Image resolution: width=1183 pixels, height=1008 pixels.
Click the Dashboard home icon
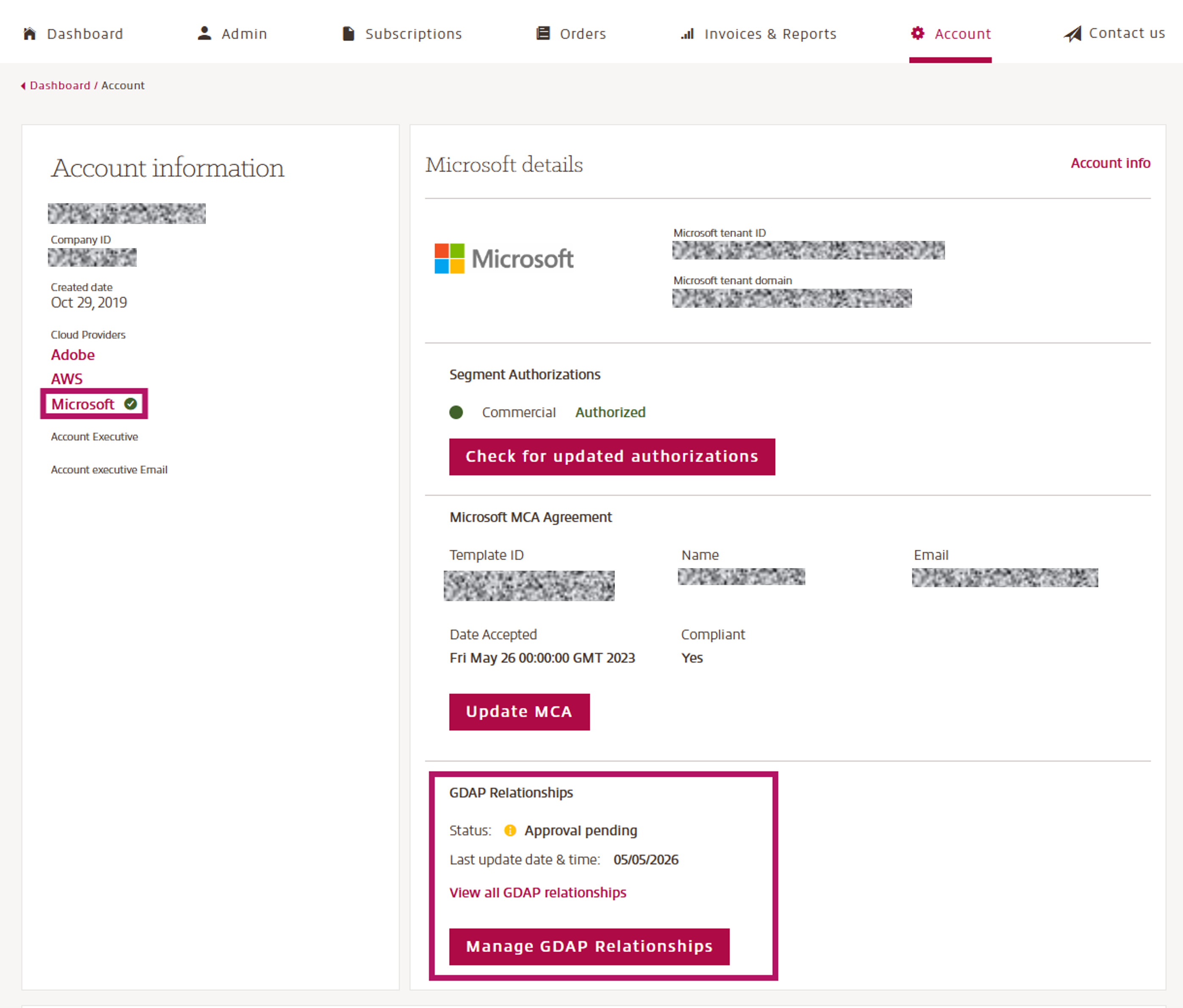pyautogui.click(x=30, y=34)
